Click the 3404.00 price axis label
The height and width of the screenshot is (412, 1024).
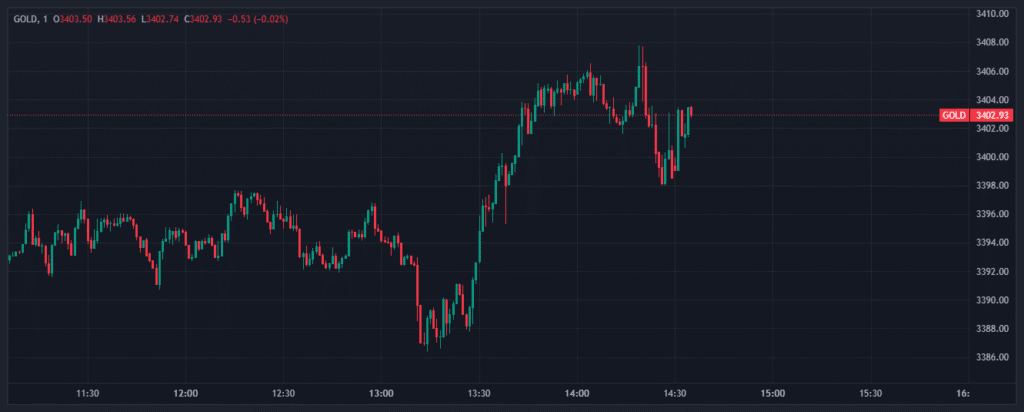click(992, 100)
